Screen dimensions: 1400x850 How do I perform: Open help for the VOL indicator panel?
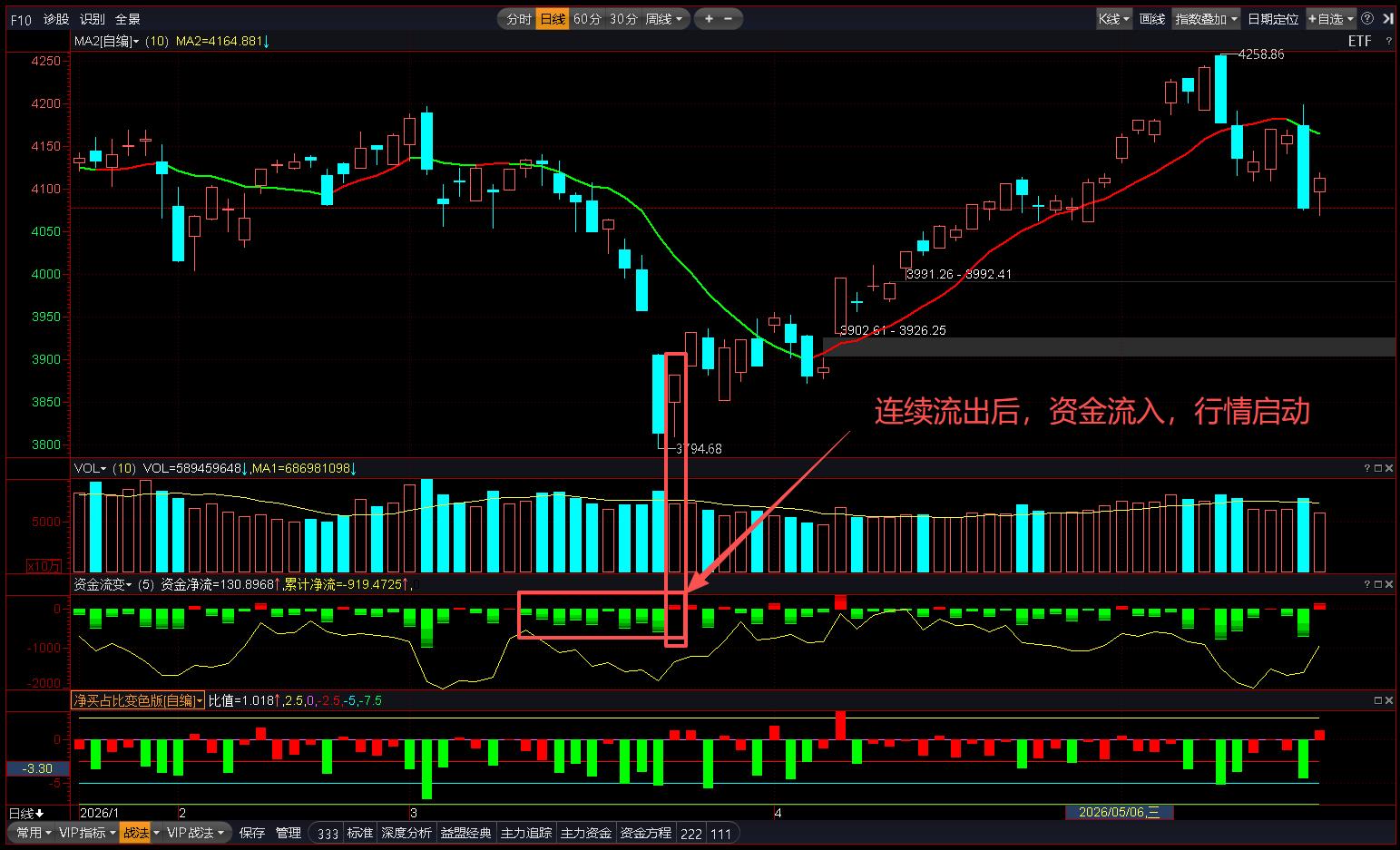1366,468
